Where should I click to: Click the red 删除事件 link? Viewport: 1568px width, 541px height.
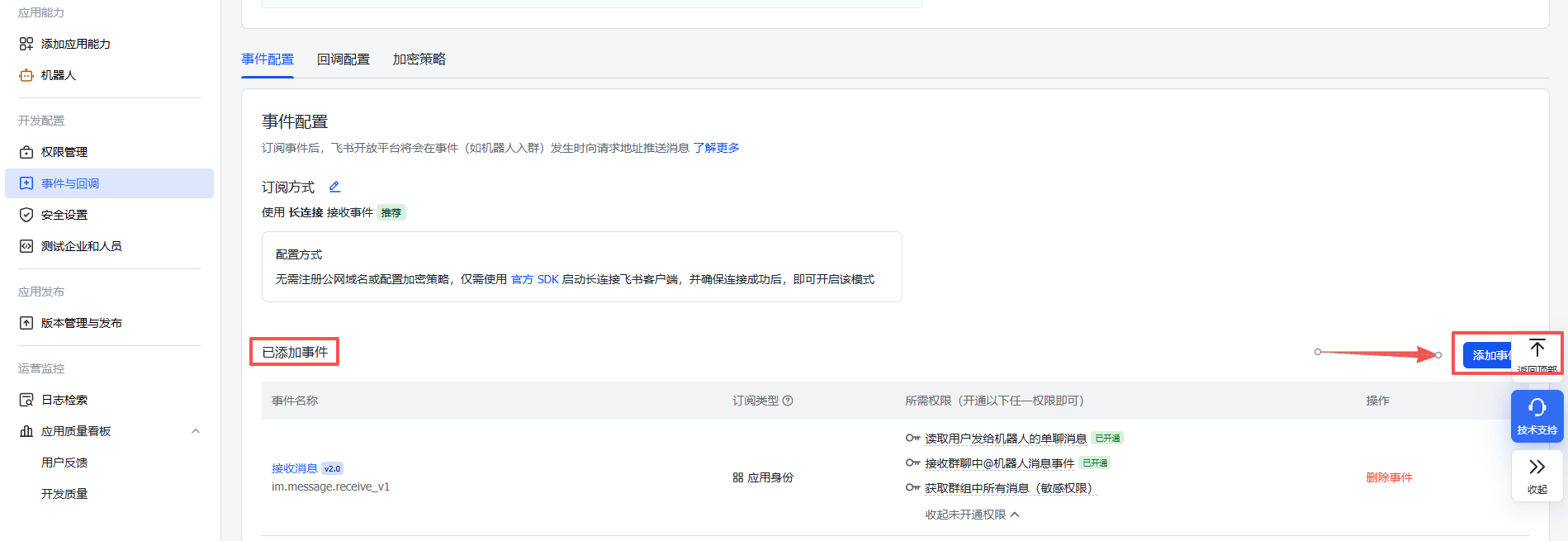(1389, 477)
